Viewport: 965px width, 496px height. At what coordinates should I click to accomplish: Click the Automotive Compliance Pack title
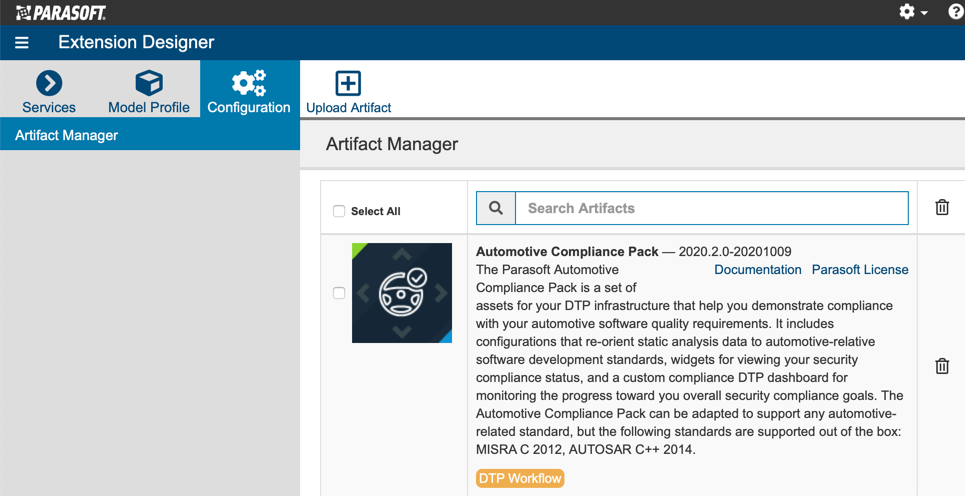tap(567, 252)
